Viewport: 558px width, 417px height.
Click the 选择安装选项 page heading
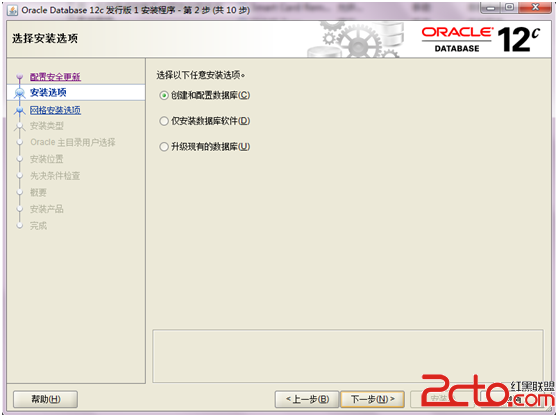tap(45, 38)
